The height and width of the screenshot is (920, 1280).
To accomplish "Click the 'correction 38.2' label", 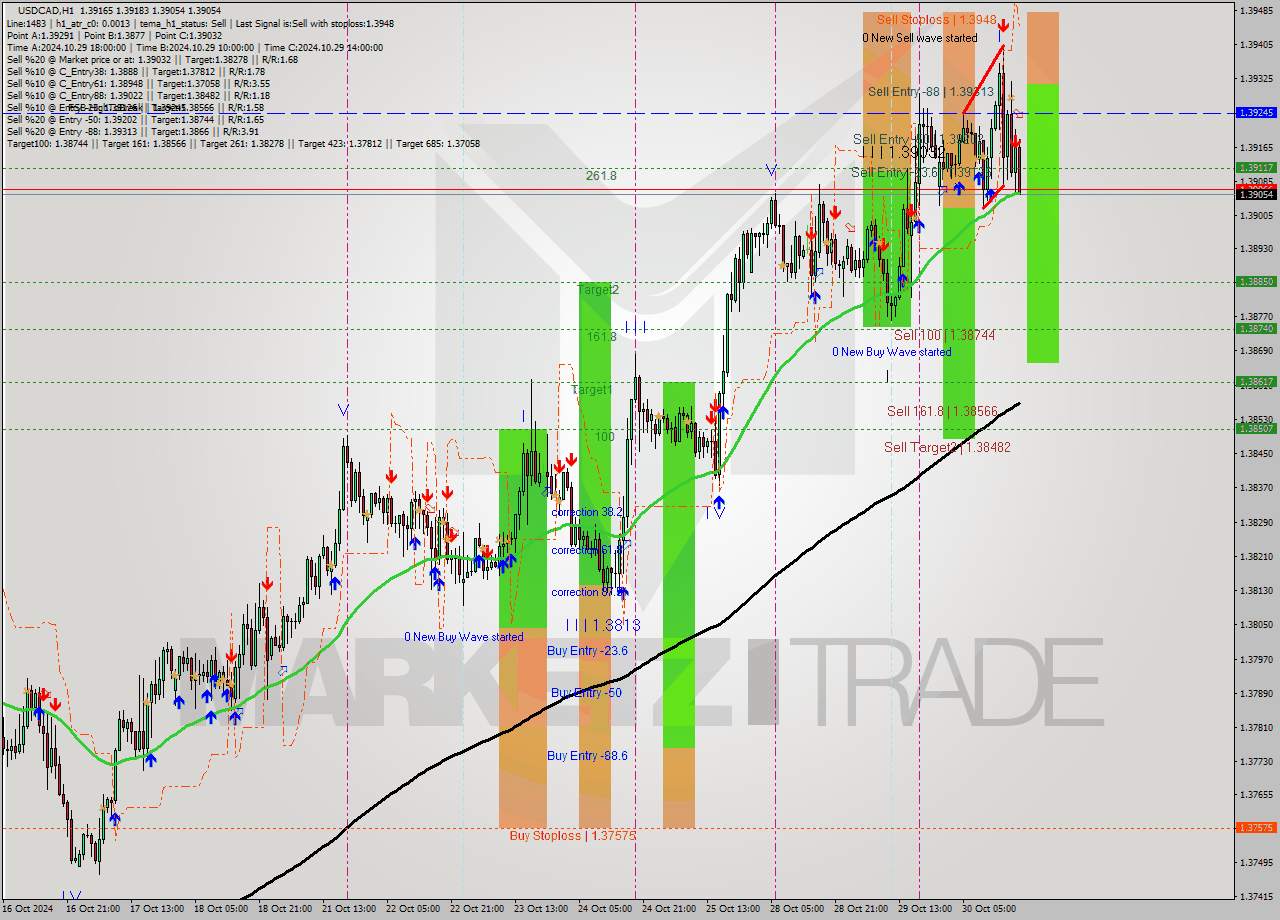I will pyautogui.click(x=587, y=511).
